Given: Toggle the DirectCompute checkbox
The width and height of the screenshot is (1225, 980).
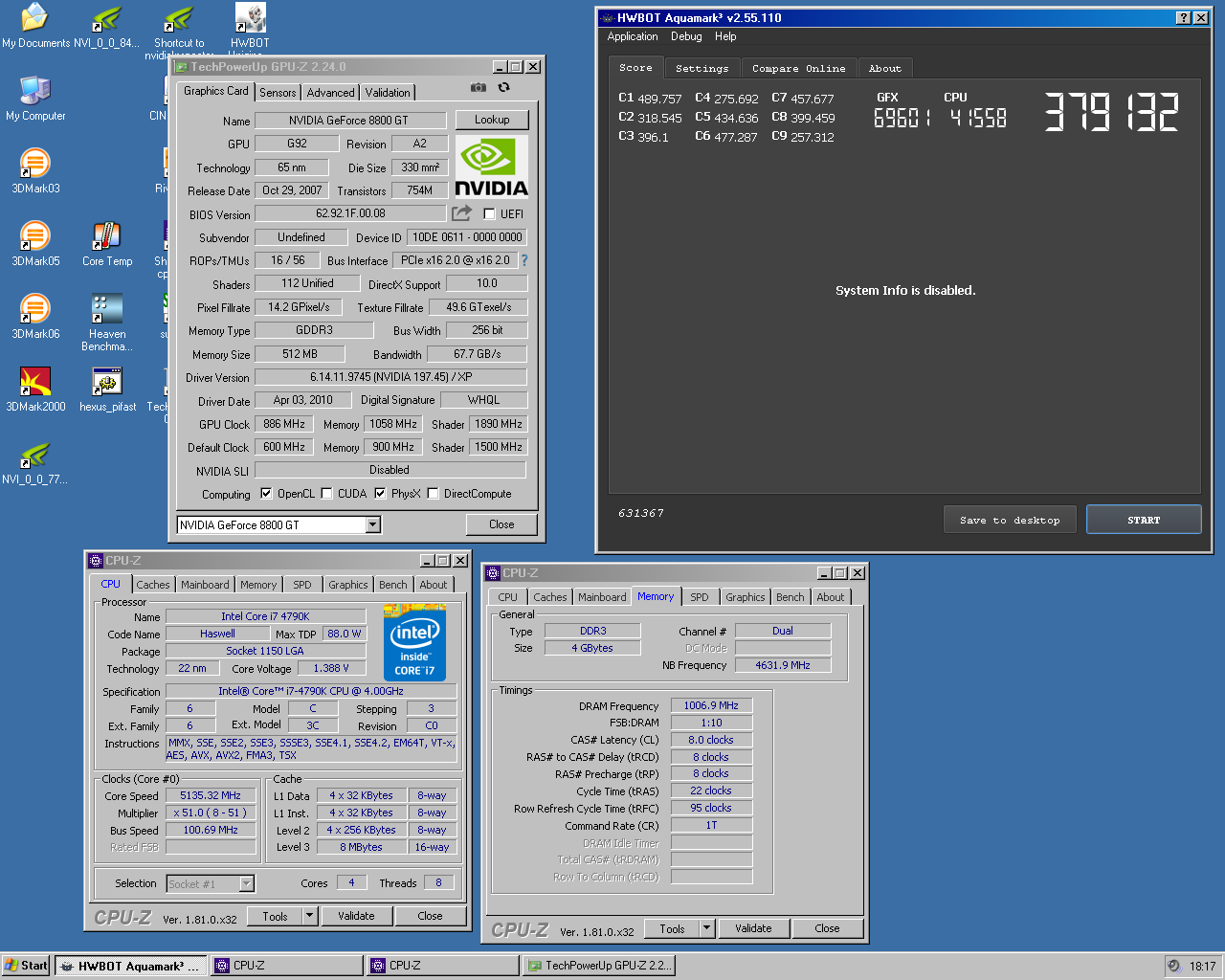Looking at the screenshot, I should coord(433,494).
